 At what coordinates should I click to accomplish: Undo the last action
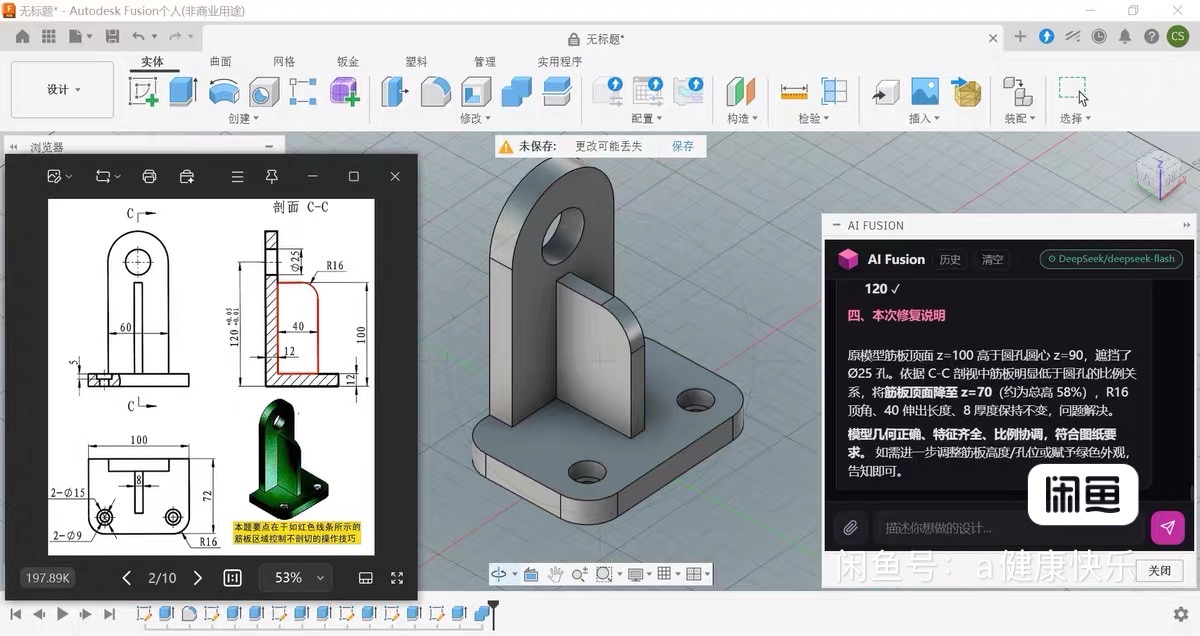tap(138, 36)
